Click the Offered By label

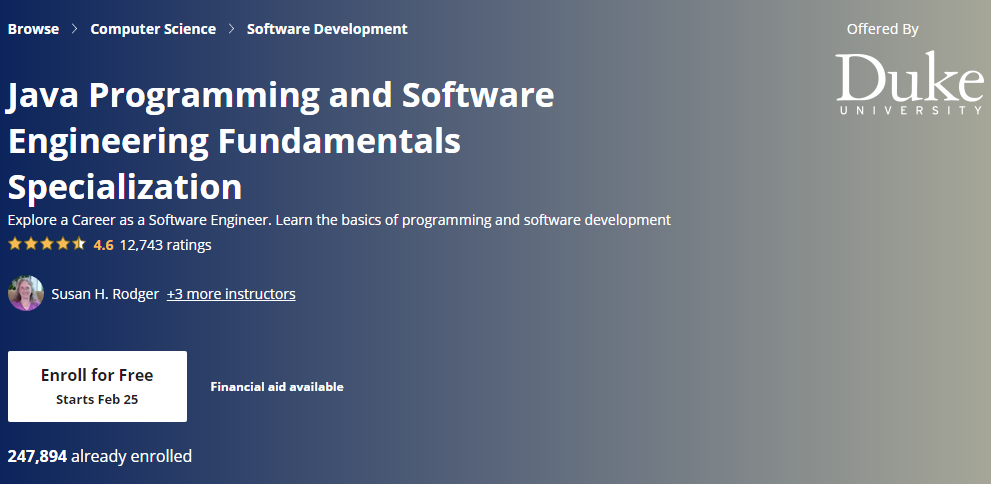(883, 29)
